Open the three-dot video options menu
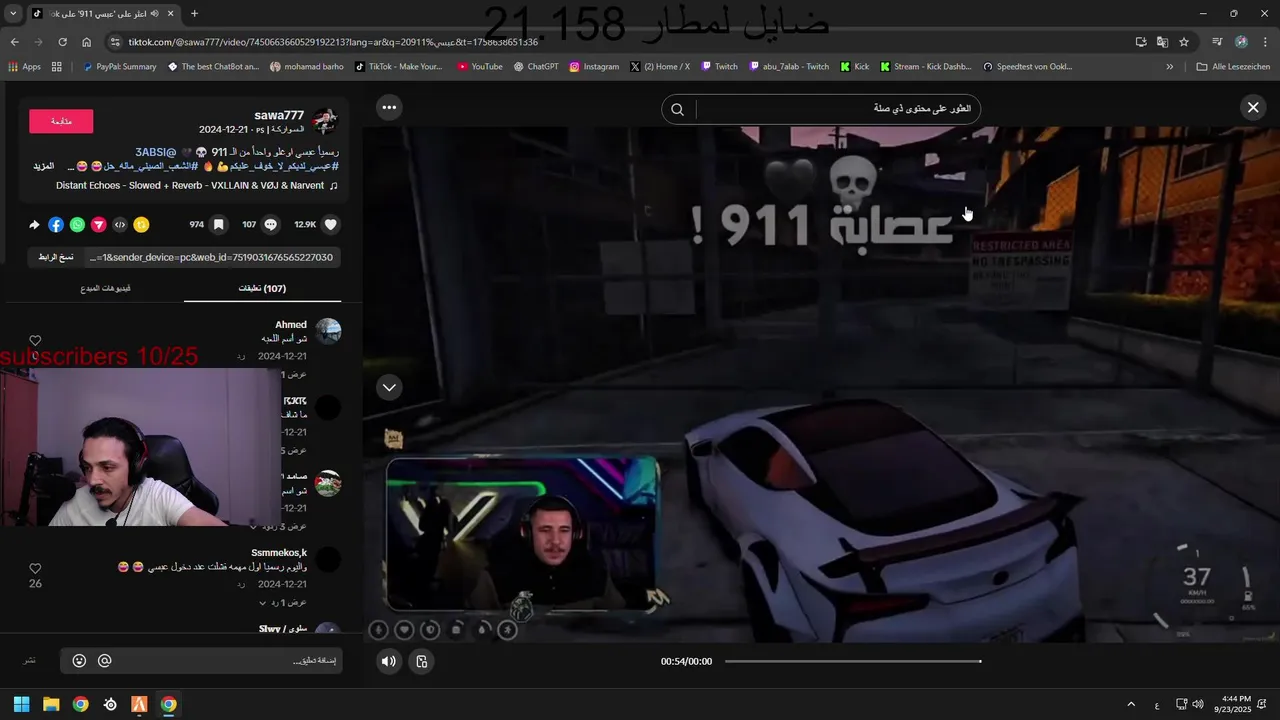Viewport: 1280px width, 720px height. click(x=389, y=107)
